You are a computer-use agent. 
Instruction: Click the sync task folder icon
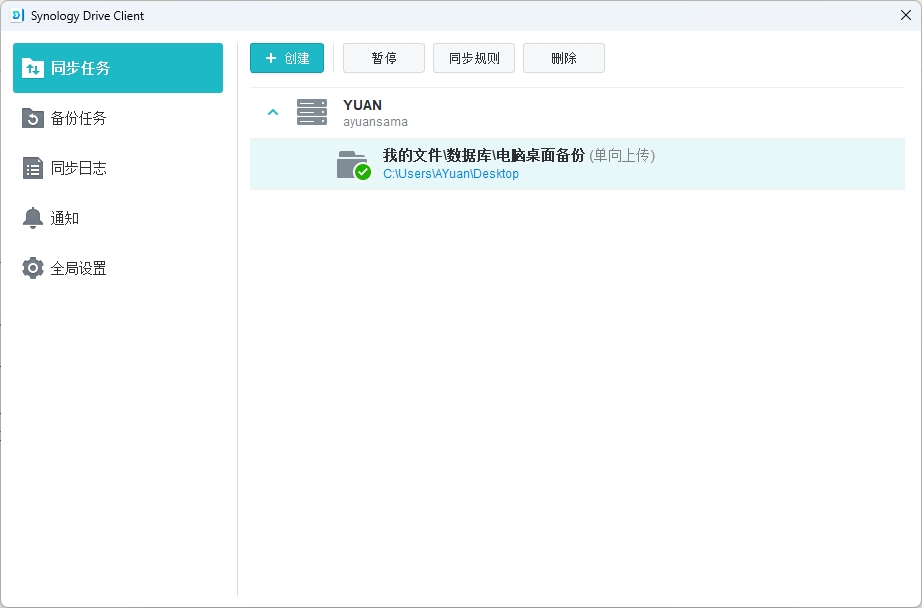click(x=350, y=162)
